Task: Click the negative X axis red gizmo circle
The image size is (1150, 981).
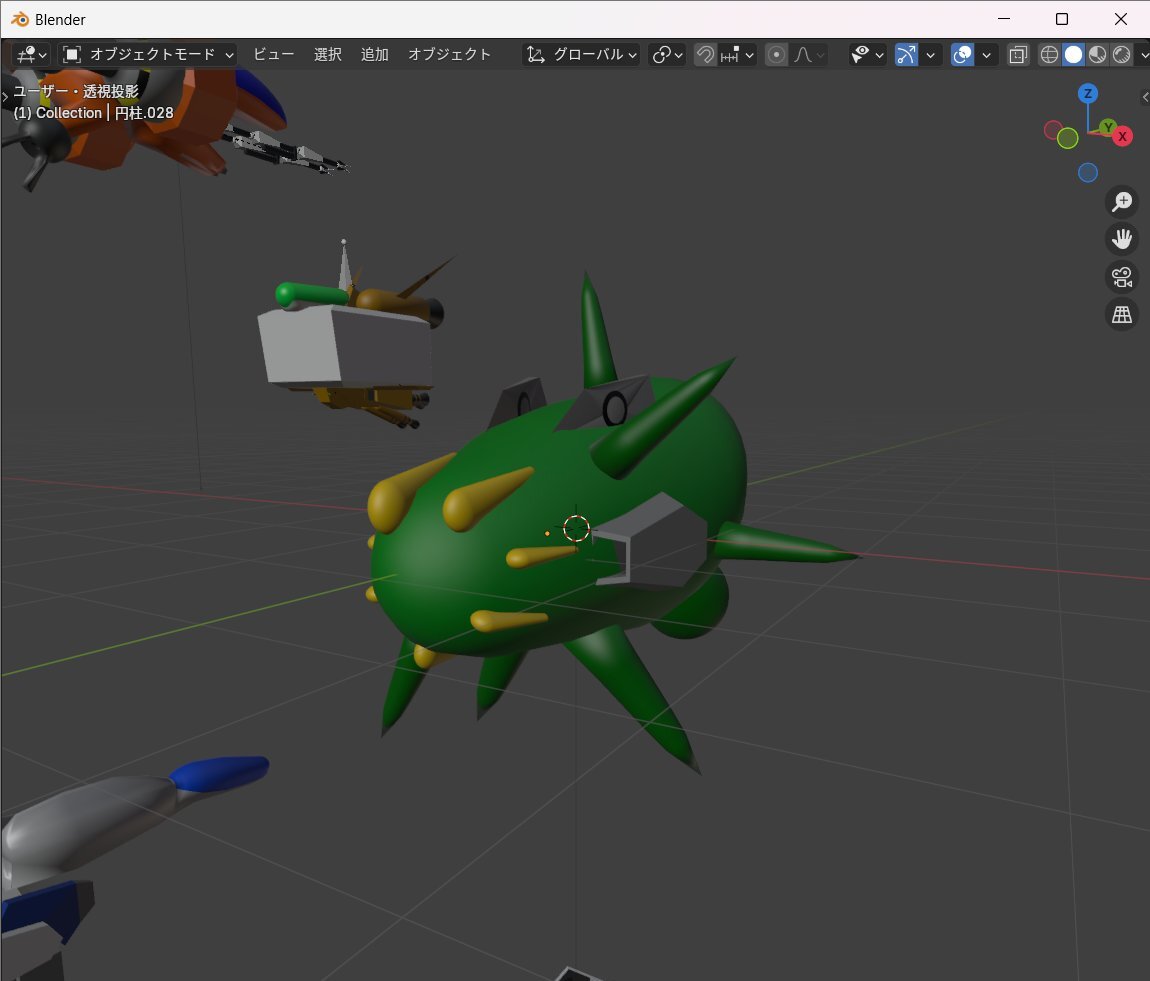Action: point(1053,131)
